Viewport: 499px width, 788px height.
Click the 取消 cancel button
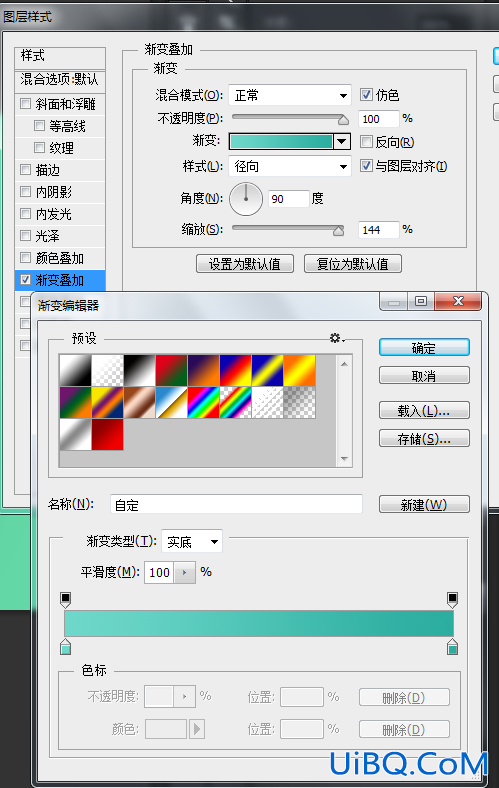click(x=424, y=375)
